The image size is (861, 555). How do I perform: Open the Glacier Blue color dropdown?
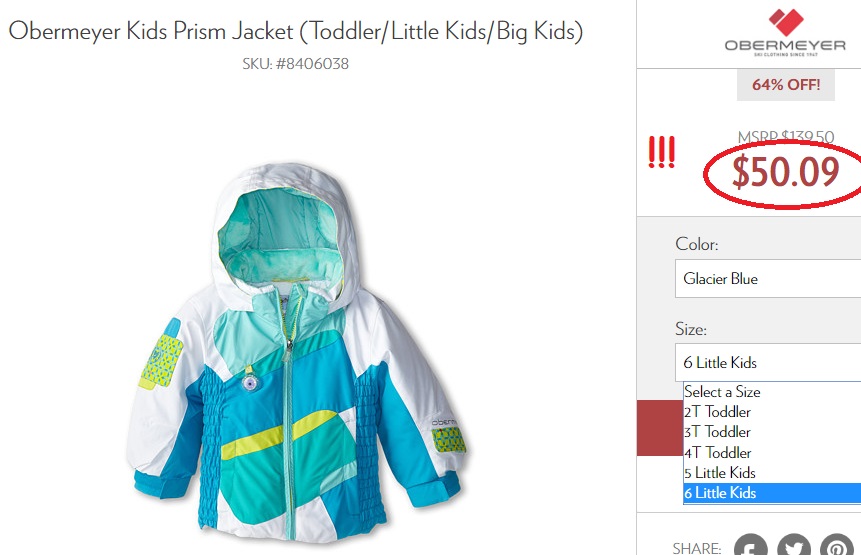click(x=768, y=279)
